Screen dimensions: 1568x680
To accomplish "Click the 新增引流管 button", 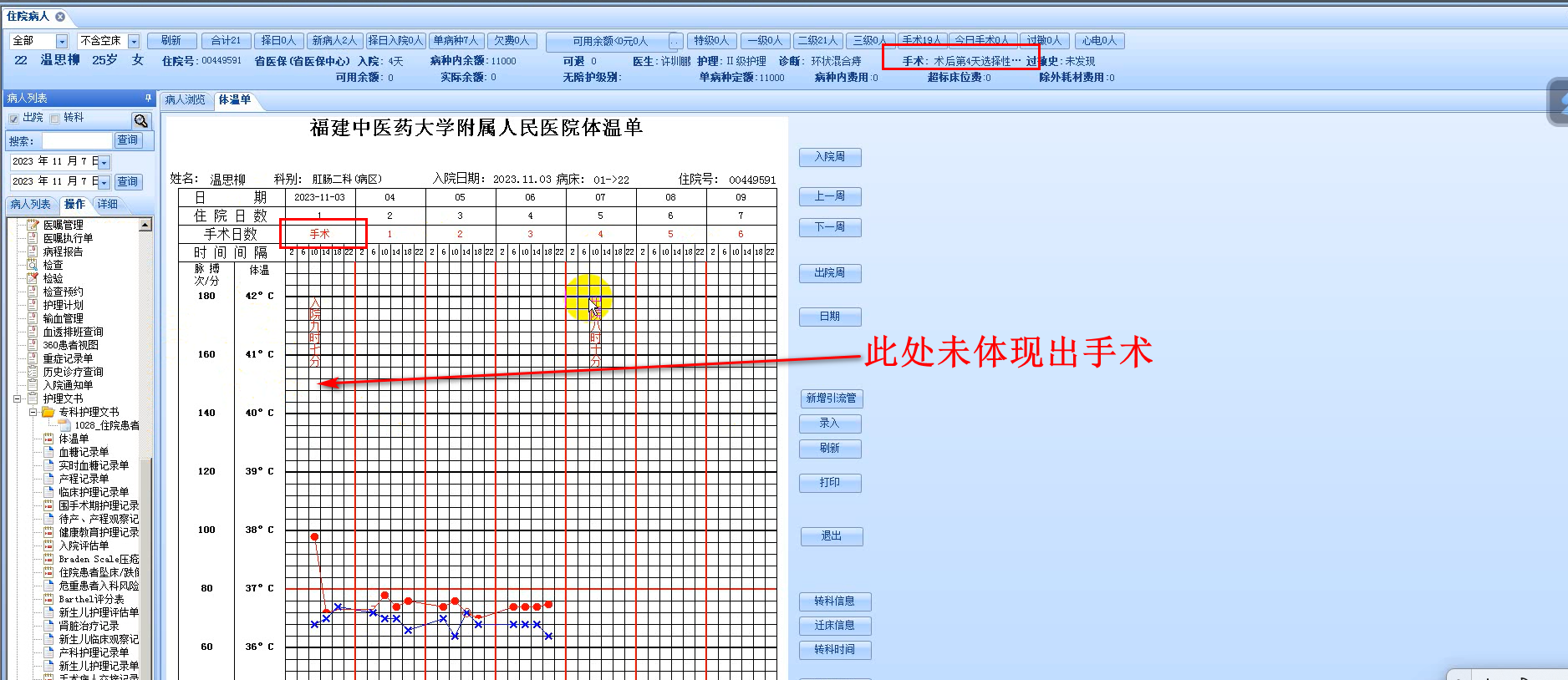I will point(831,398).
